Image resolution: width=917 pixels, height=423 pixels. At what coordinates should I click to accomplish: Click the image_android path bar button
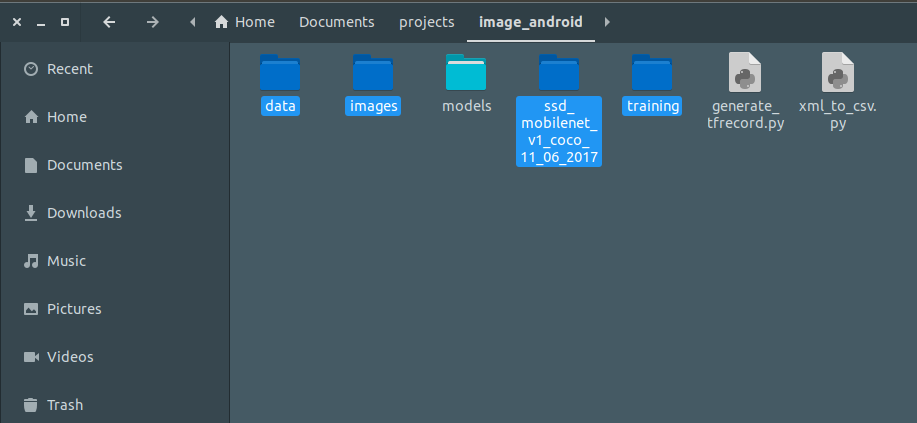click(530, 22)
